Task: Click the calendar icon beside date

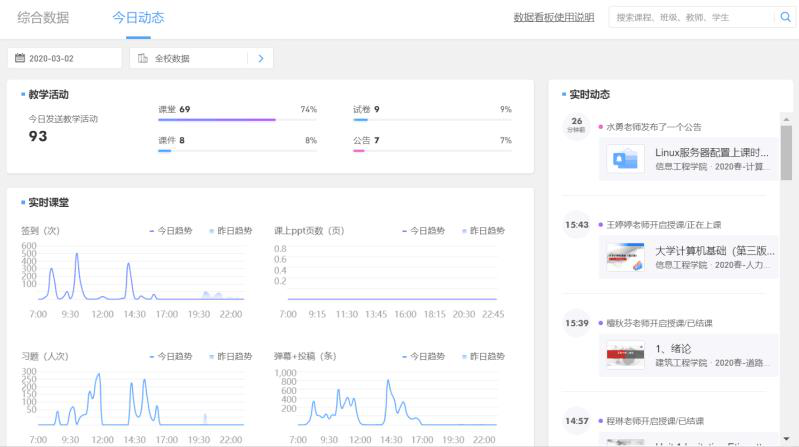Action: (x=20, y=58)
